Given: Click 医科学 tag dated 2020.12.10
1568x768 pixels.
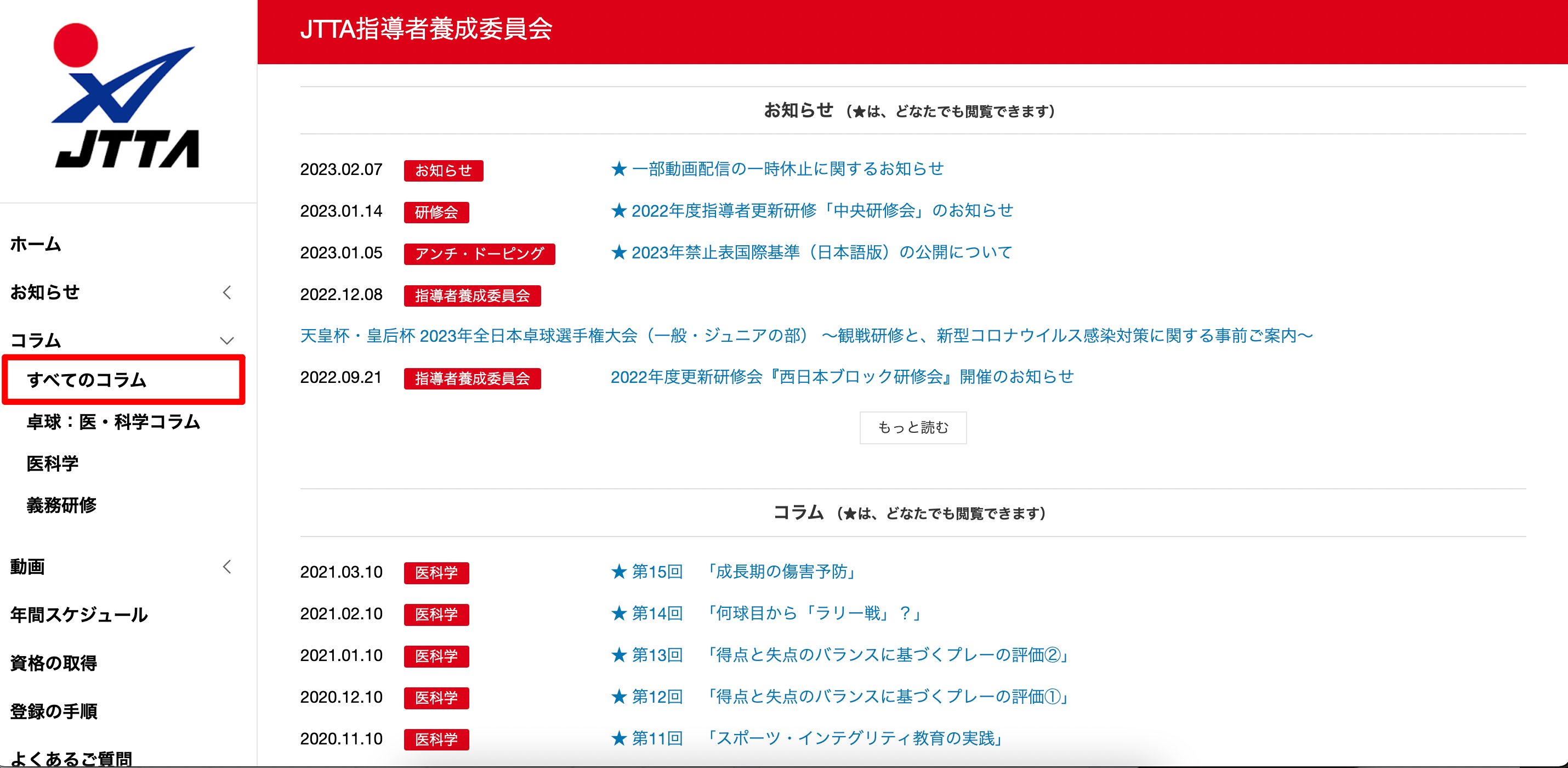Looking at the screenshot, I should pos(436,698).
